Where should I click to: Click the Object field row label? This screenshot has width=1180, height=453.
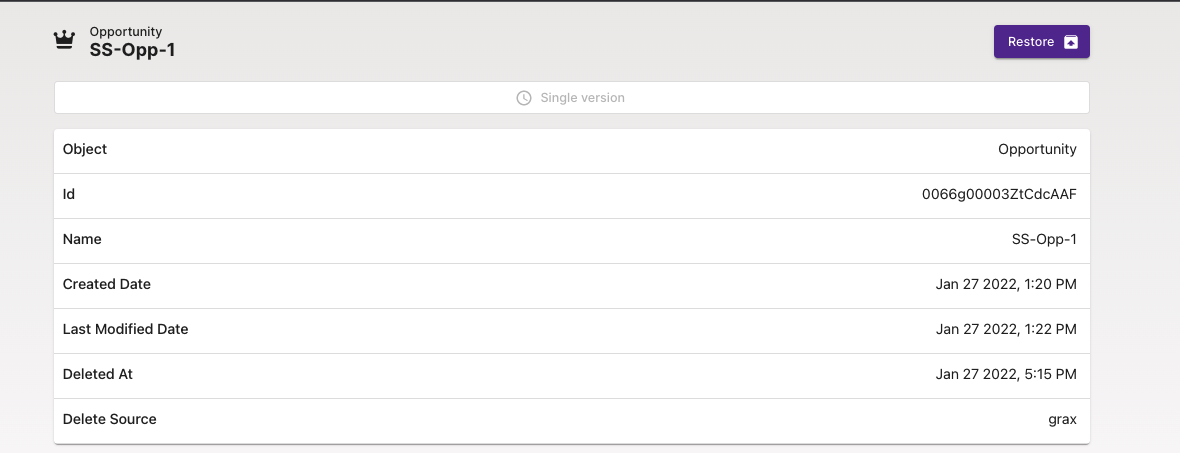tap(85, 149)
